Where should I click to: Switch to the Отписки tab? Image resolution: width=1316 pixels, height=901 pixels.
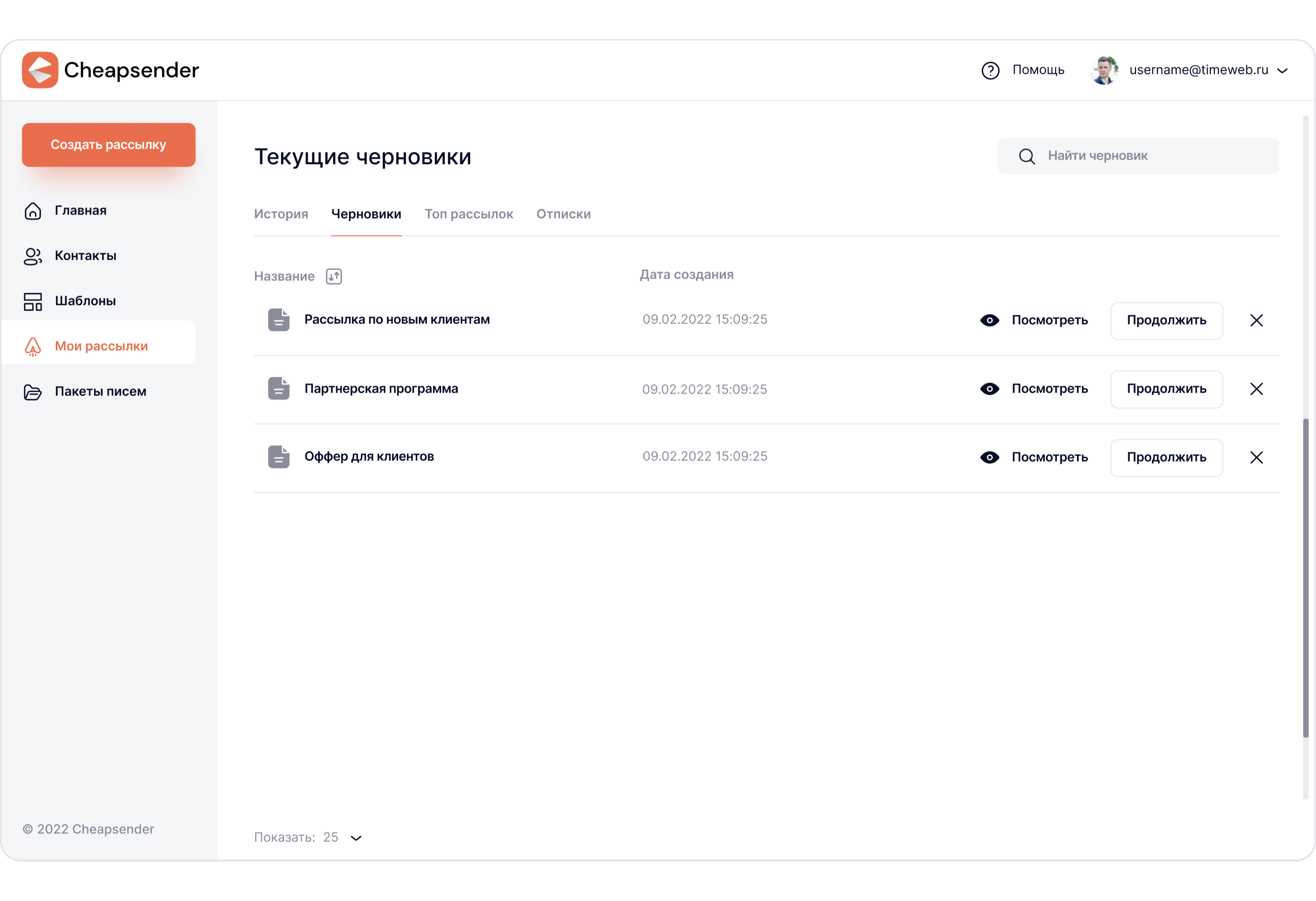[x=563, y=214]
